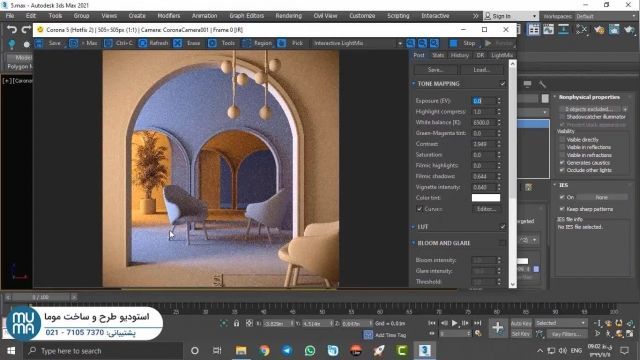Click the display monitor panel icon

[527, 84]
